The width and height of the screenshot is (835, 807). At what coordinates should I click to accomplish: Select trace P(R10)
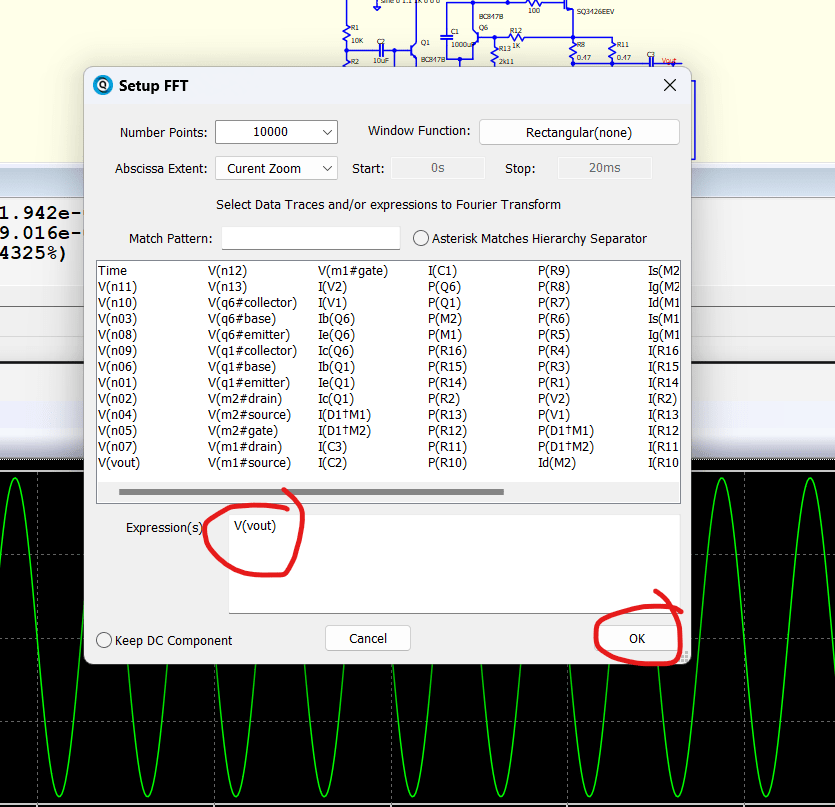pyautogui.click(x=447, y=462)
